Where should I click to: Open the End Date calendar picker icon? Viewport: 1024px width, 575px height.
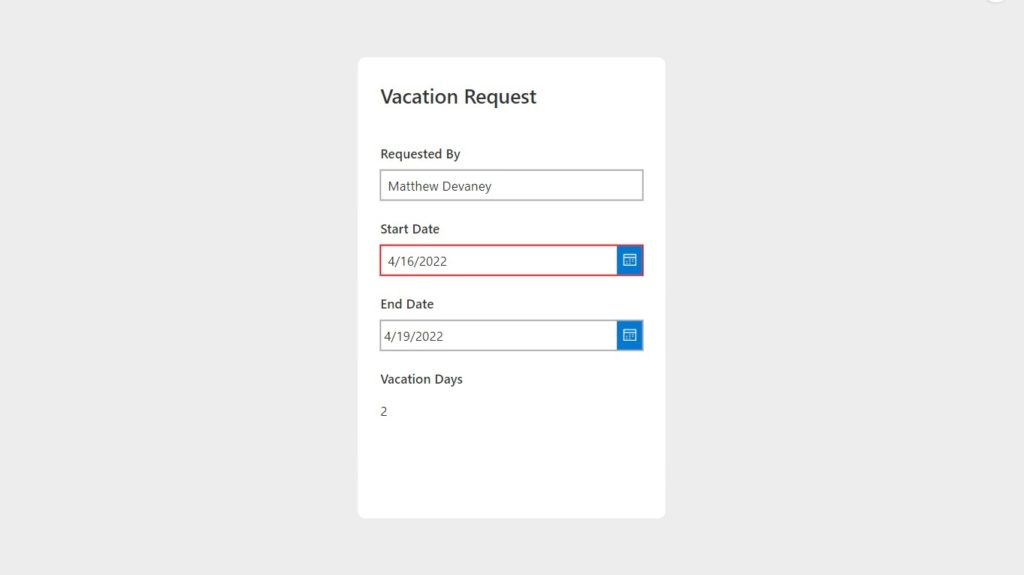pos(630,335)
